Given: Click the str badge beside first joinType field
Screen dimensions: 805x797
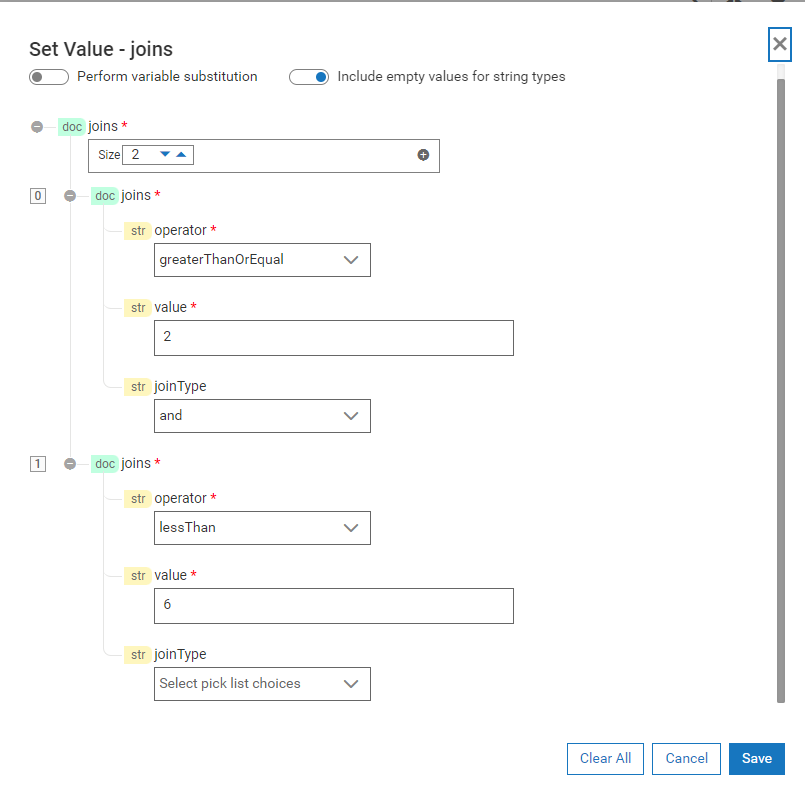Looking at the screenshot, I should [x=137, y=386].
